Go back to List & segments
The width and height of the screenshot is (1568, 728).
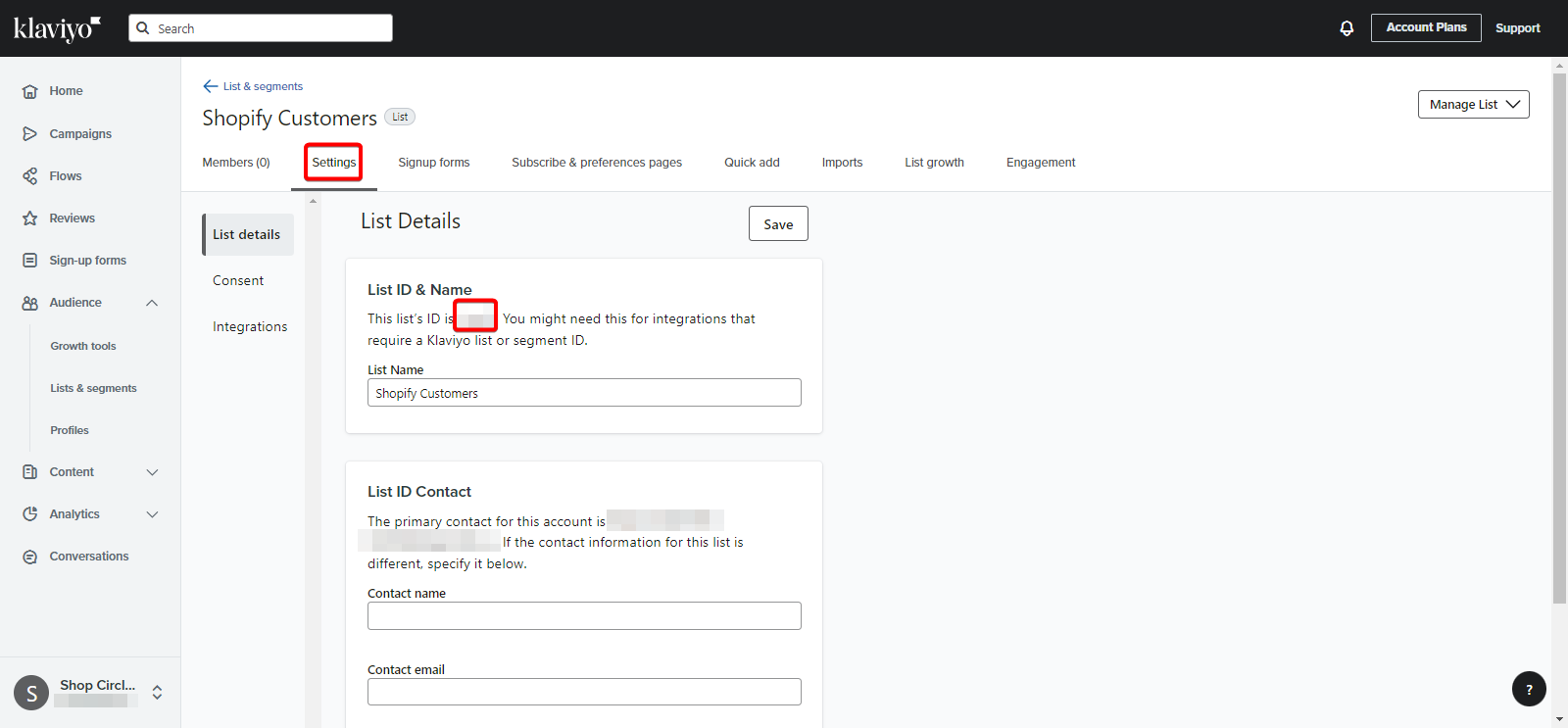[x=263, y=86]
